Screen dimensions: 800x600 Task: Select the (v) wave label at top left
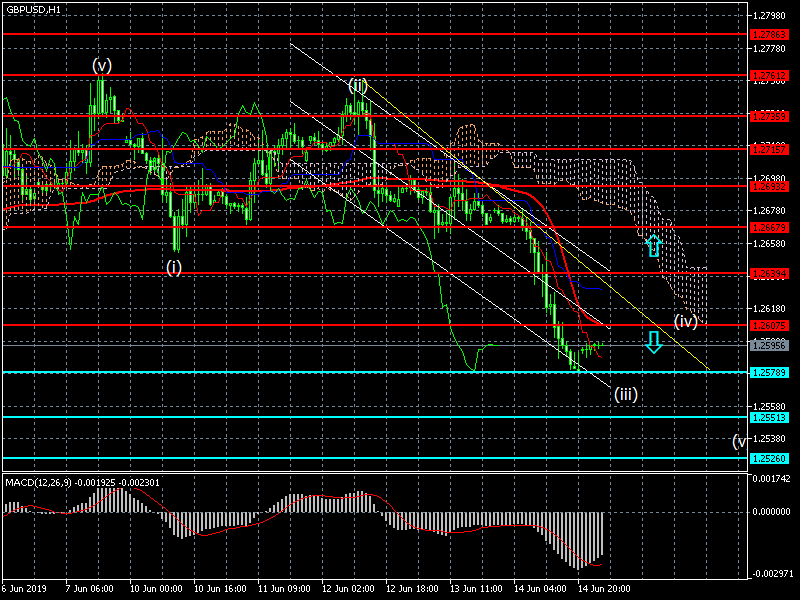click(x=102, y=65)
